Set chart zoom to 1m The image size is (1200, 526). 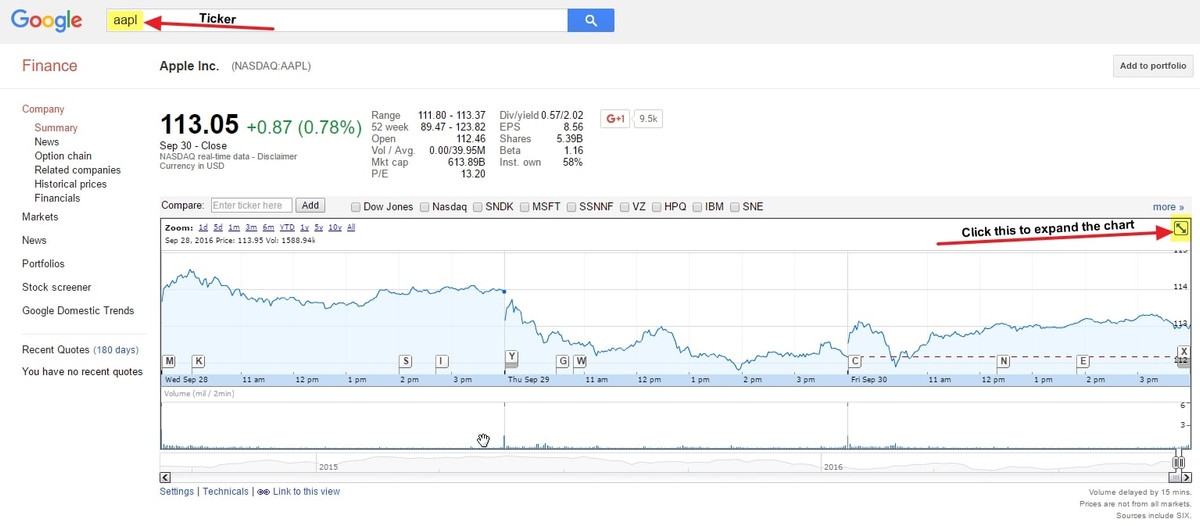235,228
